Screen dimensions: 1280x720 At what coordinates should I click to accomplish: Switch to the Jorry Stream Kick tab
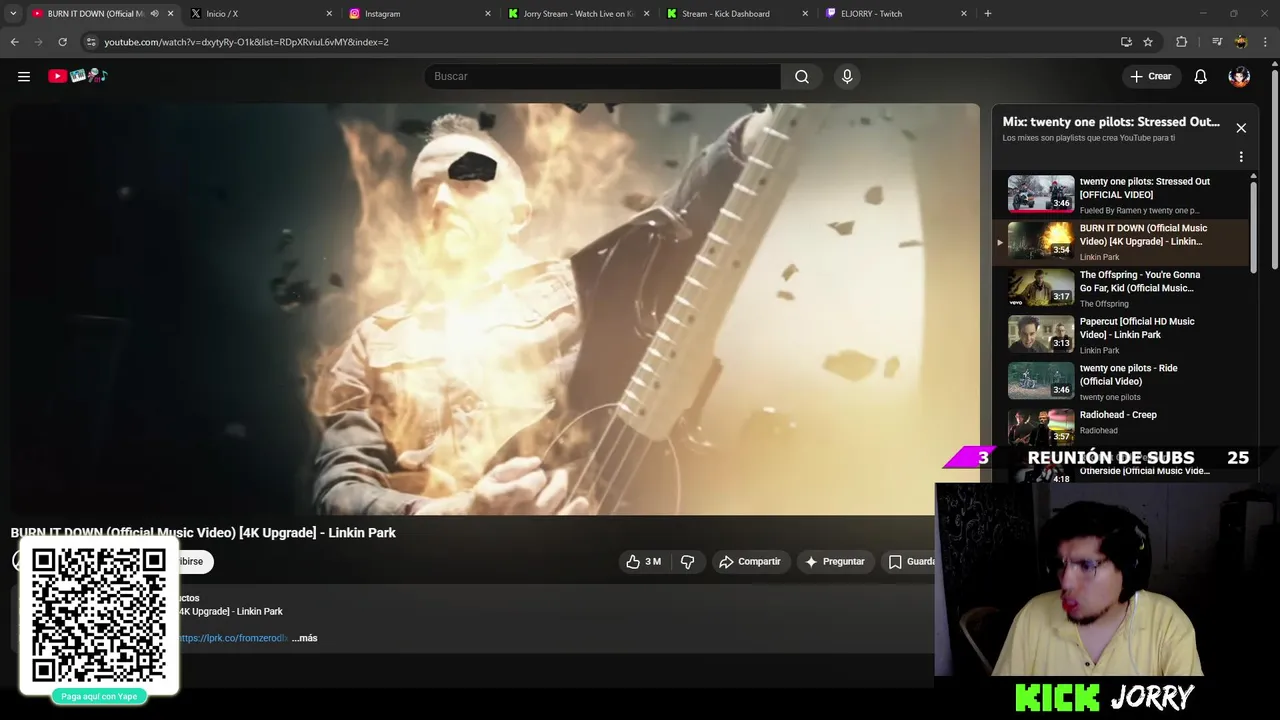[x=578, y=14]
